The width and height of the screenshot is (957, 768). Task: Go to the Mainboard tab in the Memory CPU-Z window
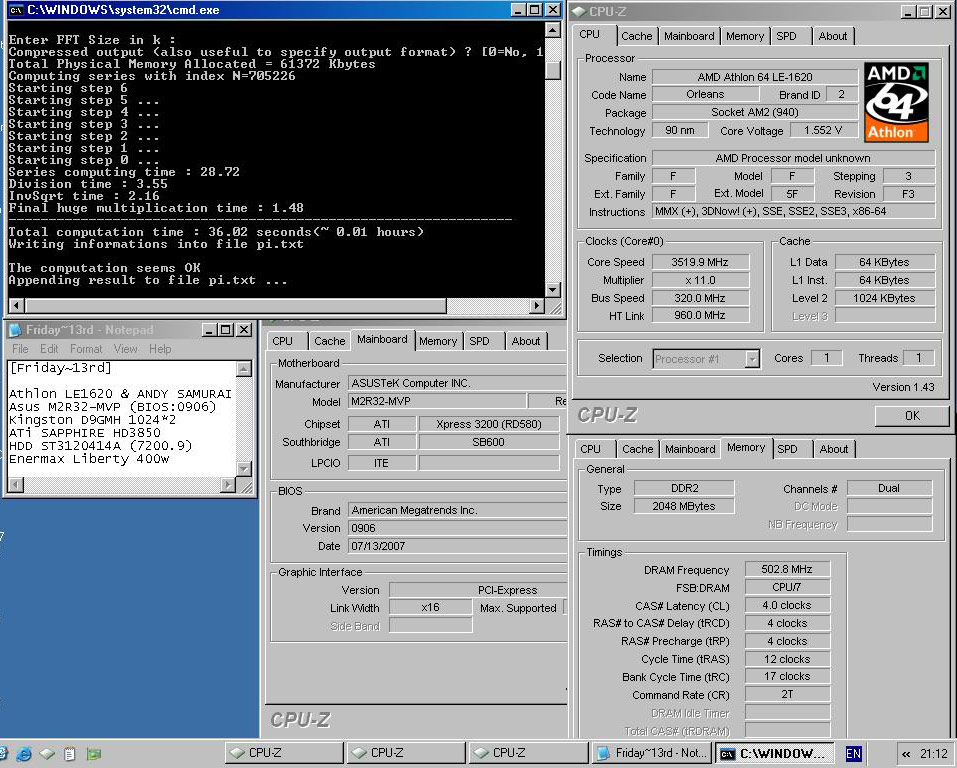click(690, 449)
